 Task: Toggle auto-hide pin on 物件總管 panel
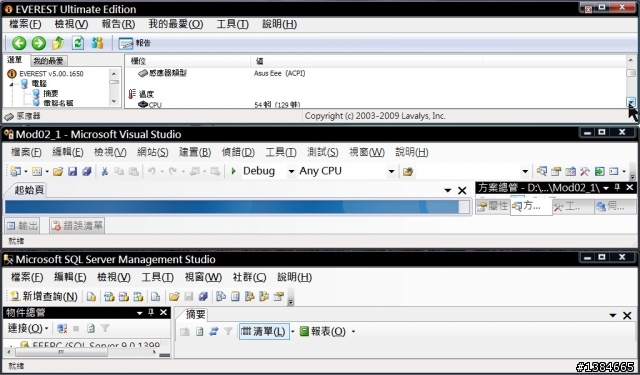pyautogui.click(x=151, y=313)
